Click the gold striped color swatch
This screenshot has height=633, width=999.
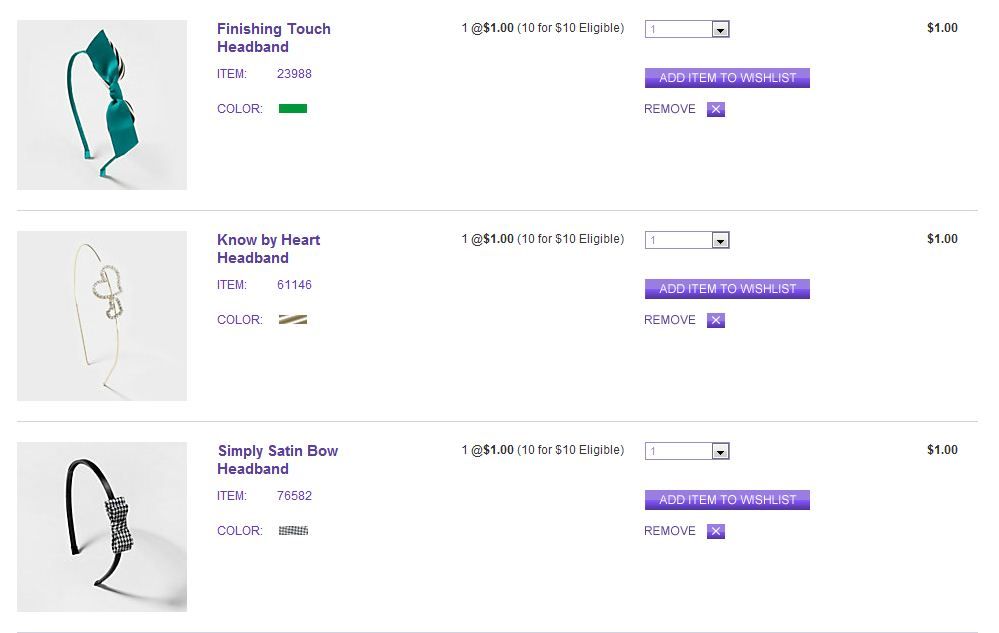pos(293,320)
